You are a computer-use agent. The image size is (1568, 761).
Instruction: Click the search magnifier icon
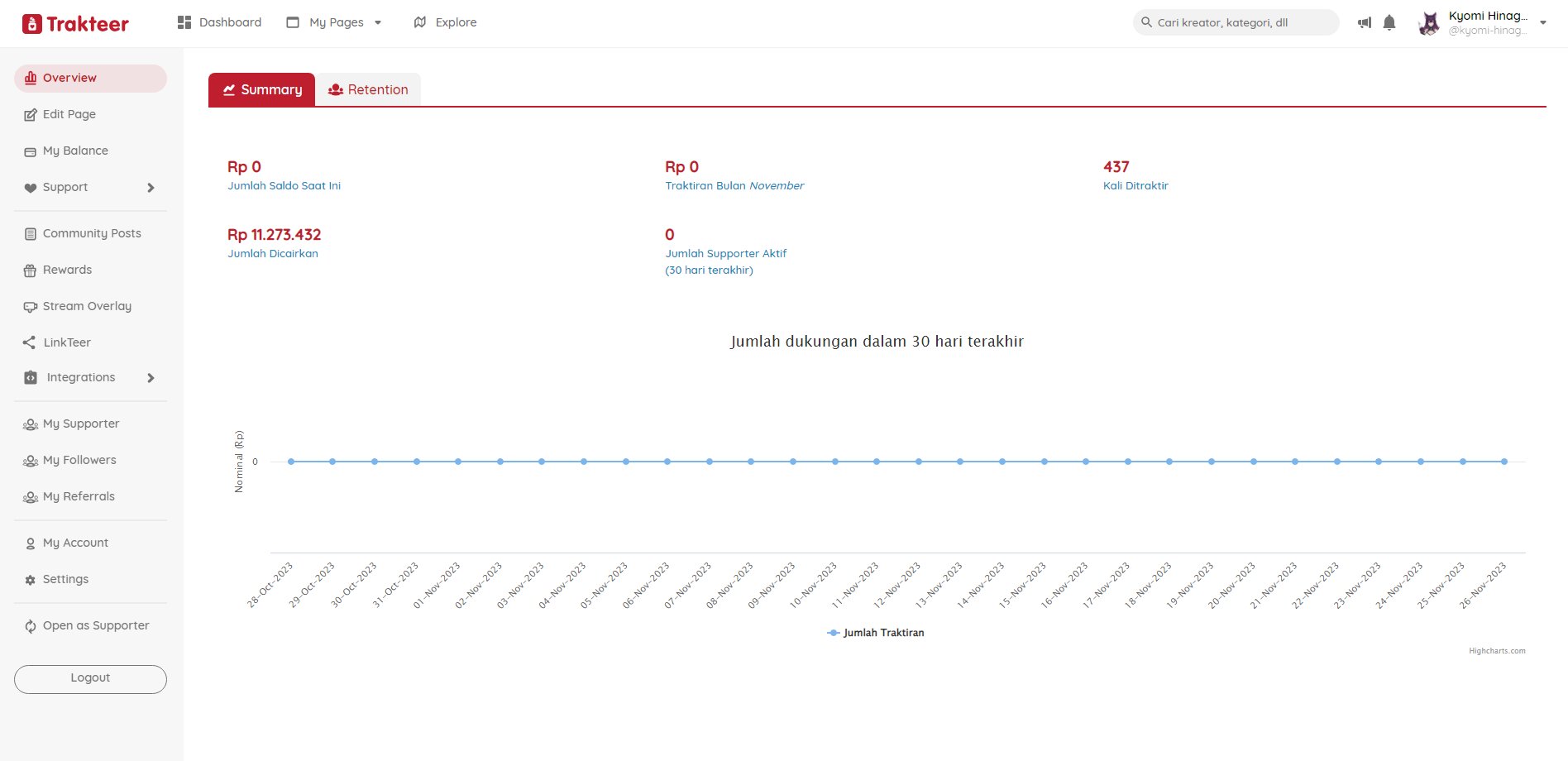1146,22
